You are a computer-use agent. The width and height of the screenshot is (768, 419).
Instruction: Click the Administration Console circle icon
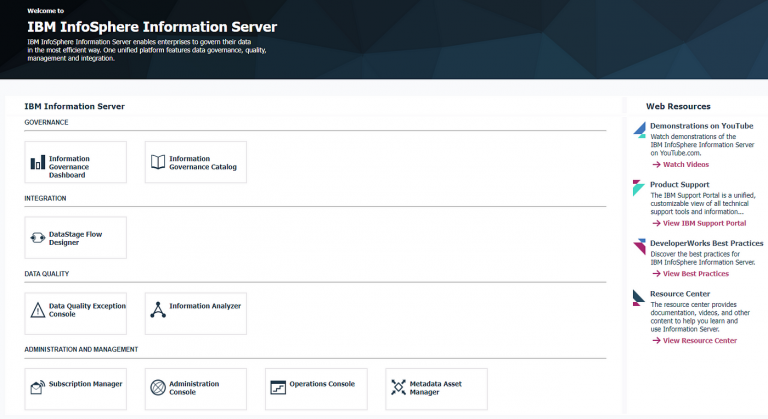tap(158, 387)
